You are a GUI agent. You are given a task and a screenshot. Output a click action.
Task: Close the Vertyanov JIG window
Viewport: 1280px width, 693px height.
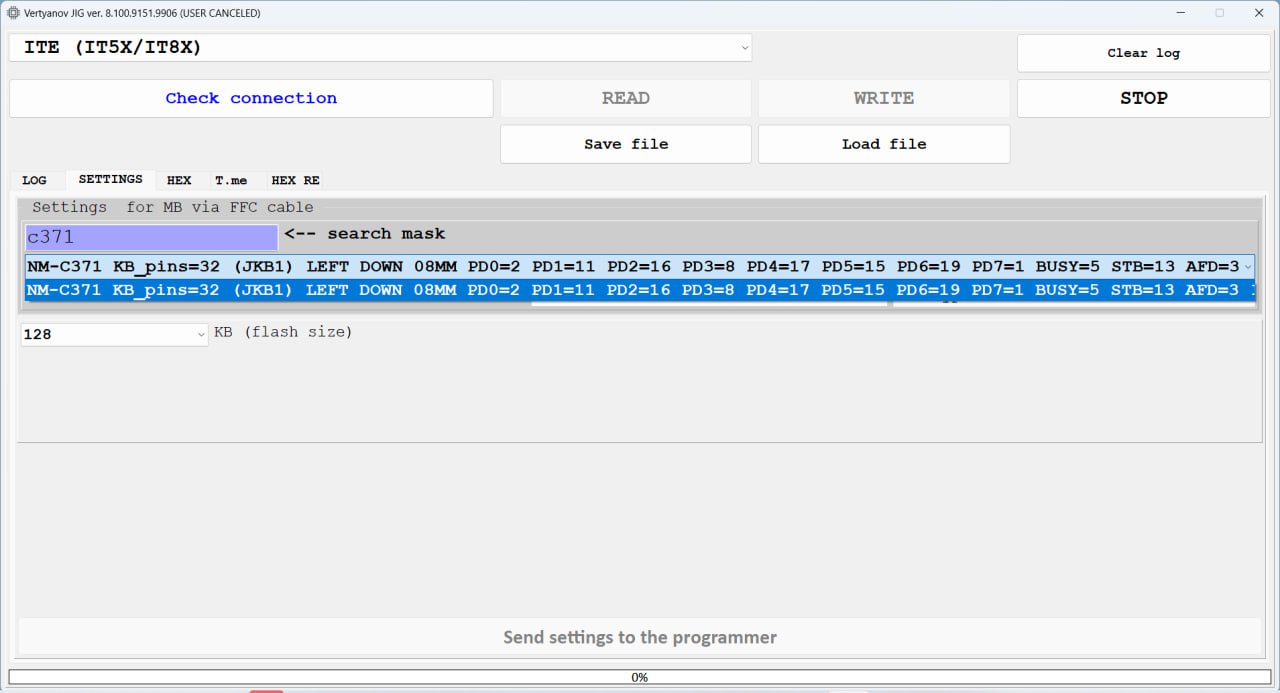[1257, 13]
